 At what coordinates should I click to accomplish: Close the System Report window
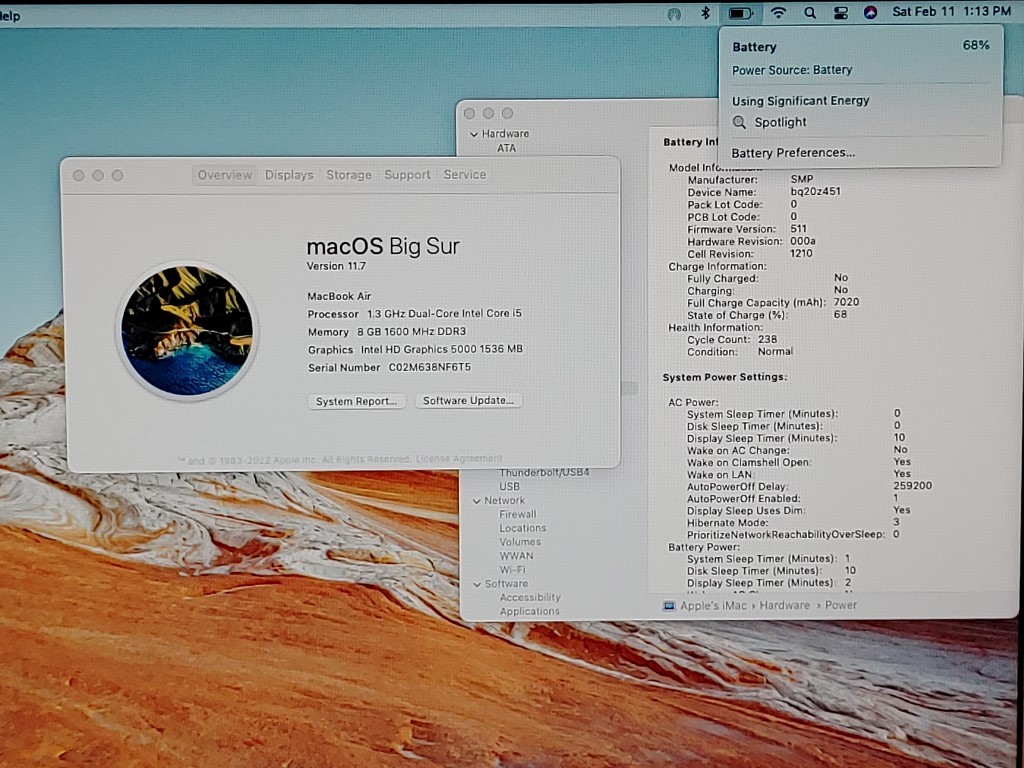(469, 114)
